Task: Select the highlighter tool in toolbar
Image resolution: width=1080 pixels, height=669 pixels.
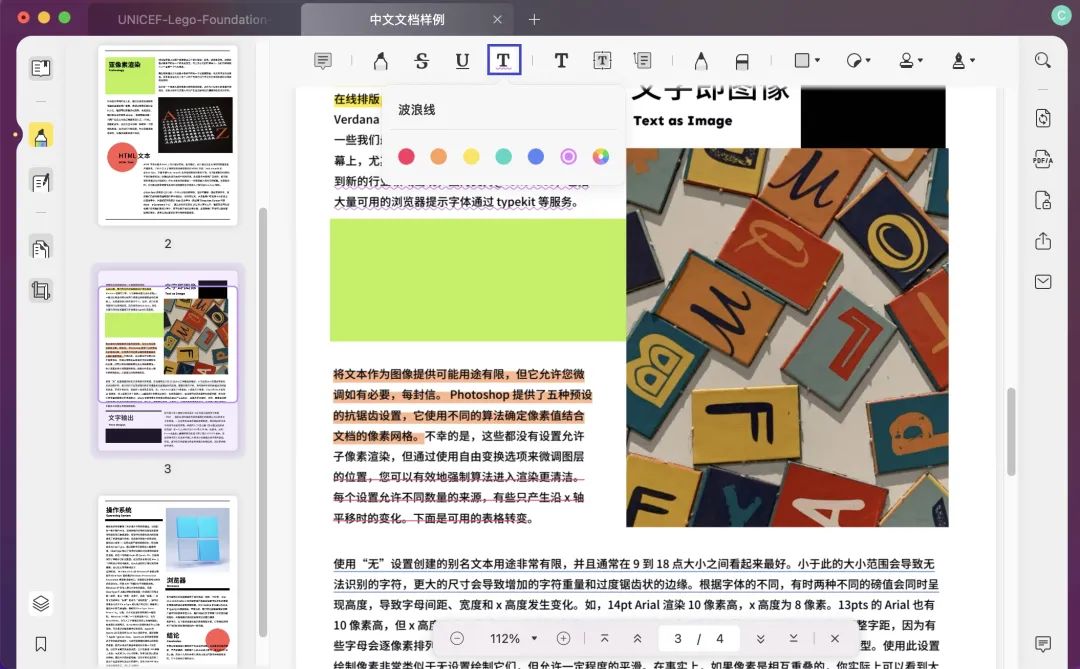Action: pos(380,61)
